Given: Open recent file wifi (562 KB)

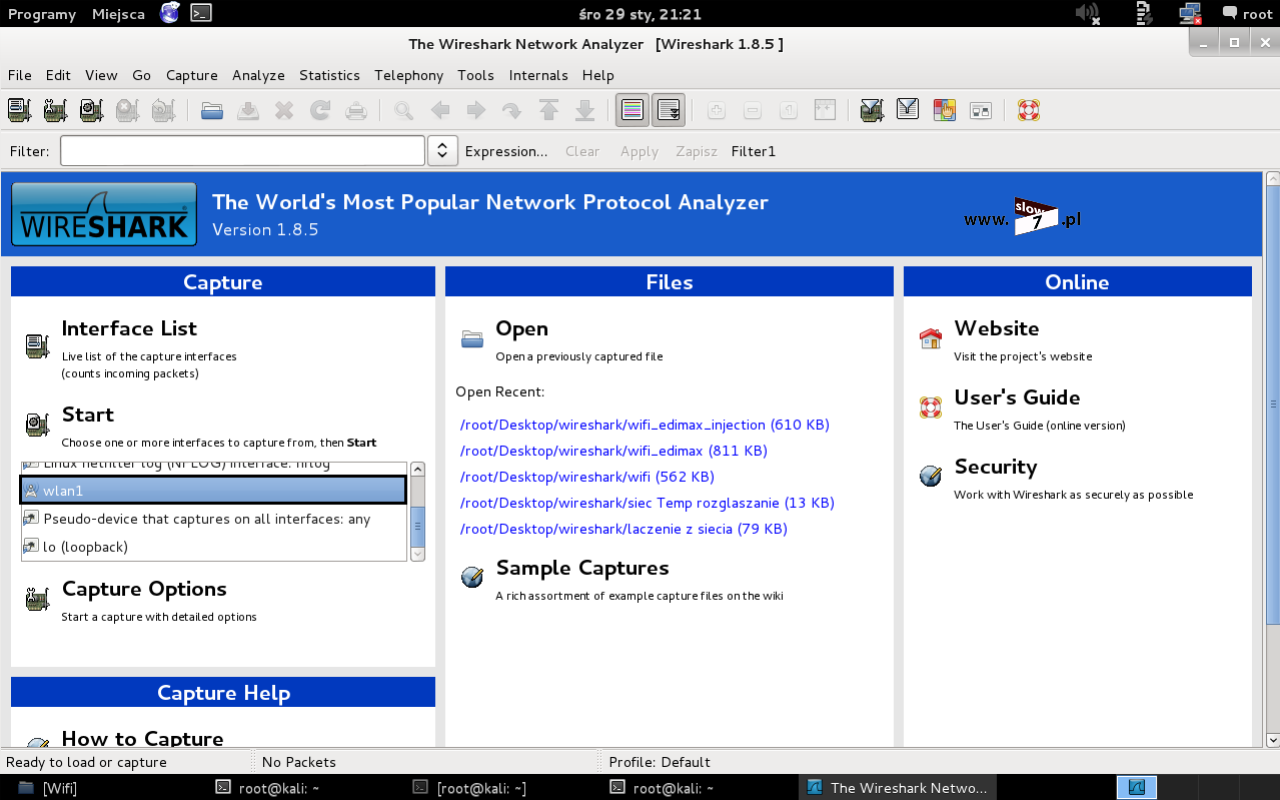Looking at the screenshot, I should click(x=587, y=476).
